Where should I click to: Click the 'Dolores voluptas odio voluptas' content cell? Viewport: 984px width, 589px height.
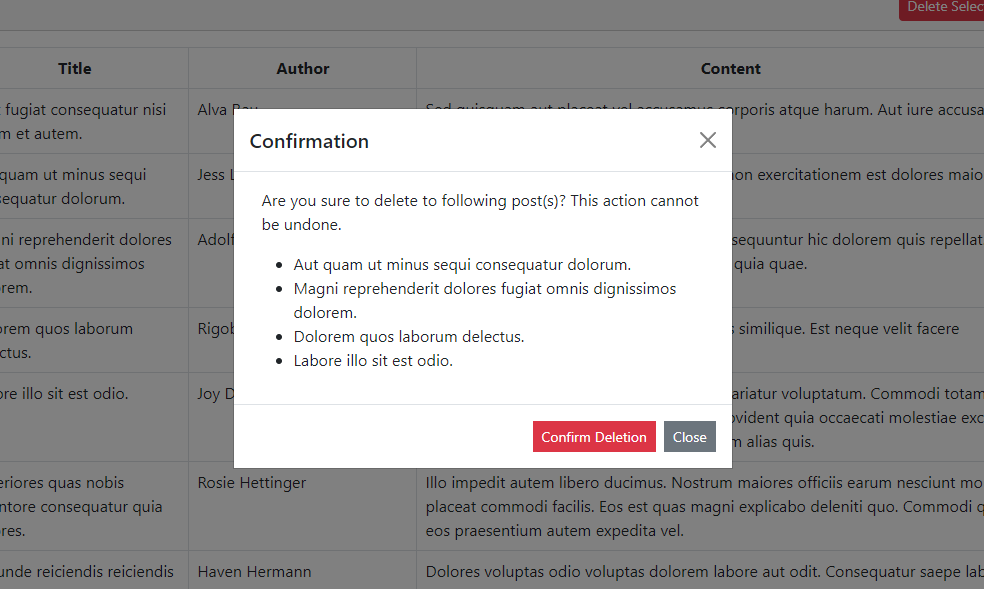(x=700, y=570)
